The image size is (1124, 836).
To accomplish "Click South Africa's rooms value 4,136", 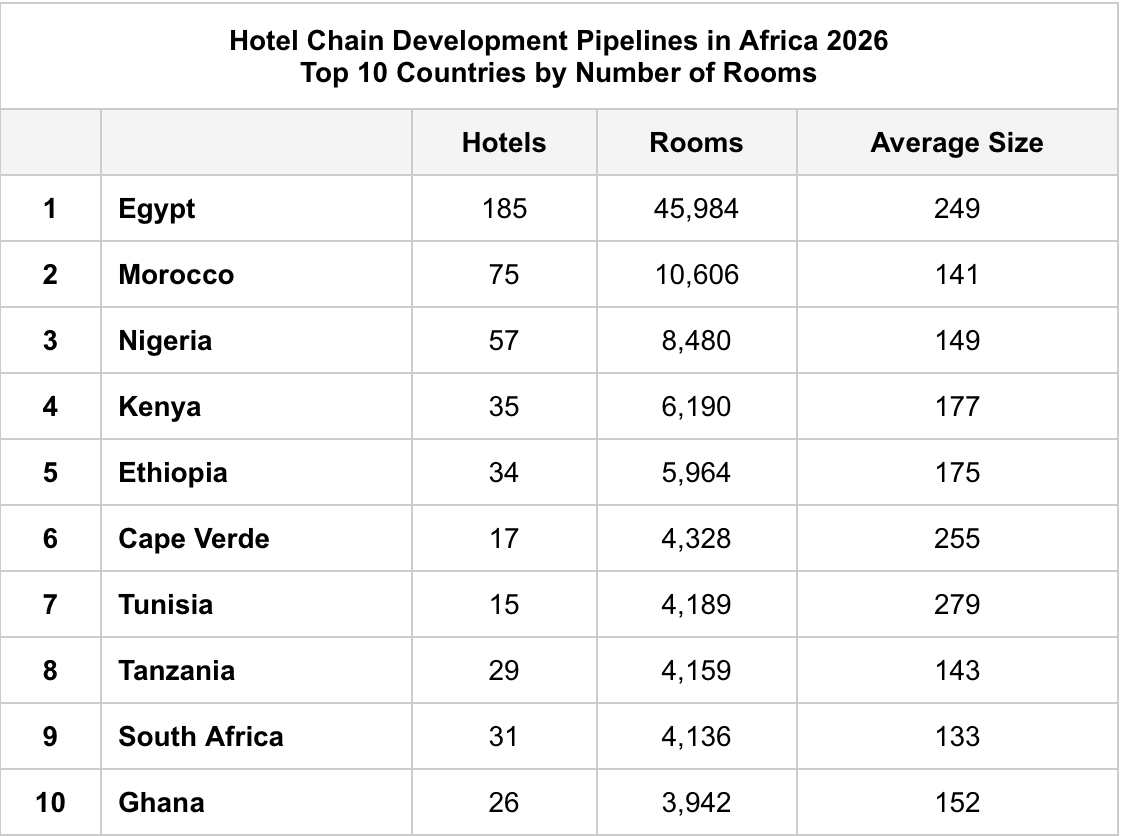I will pos(696,736).
